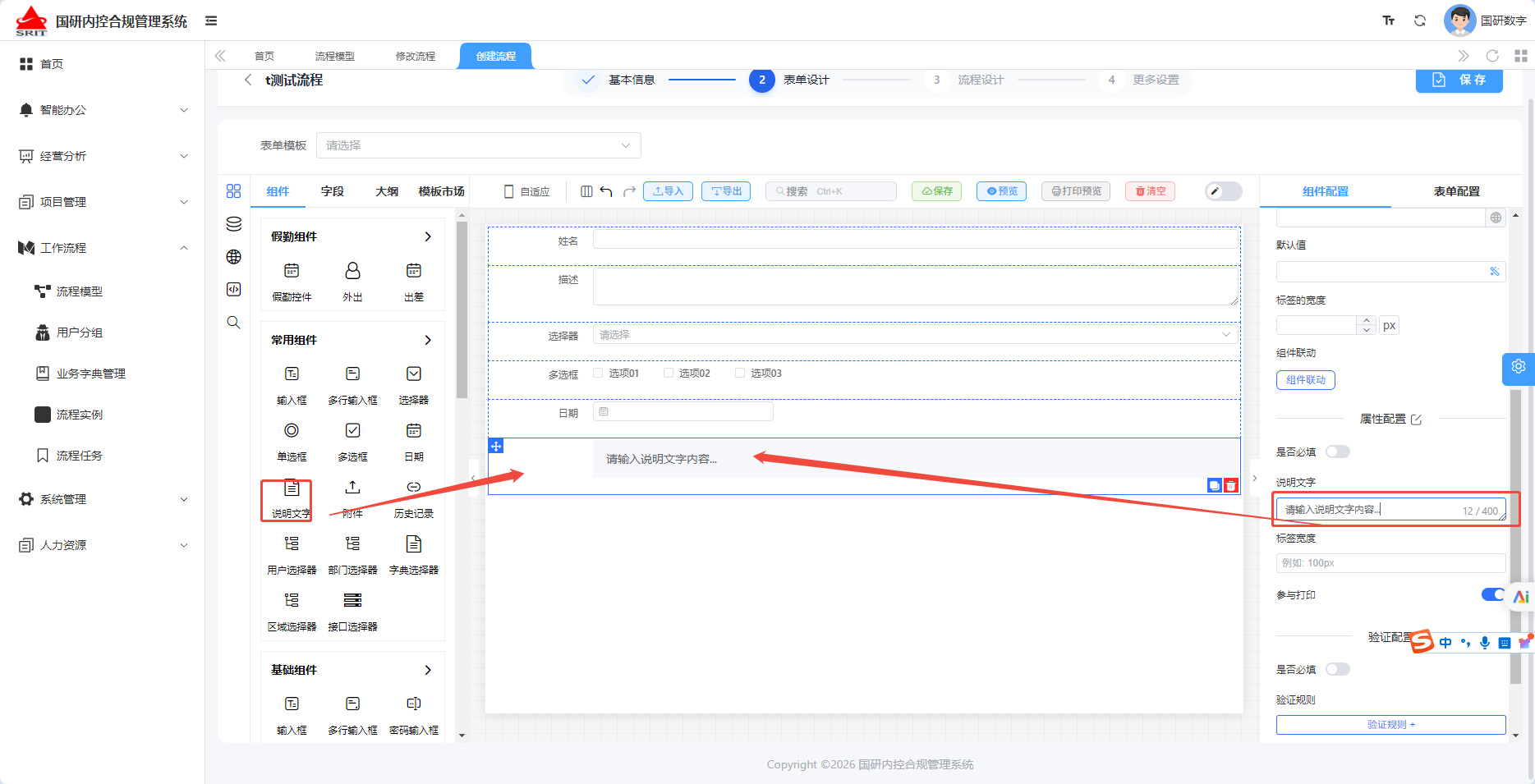The height and width of the screenshot is (784, 1535).
Task: Open the 修改流程 page tab
Action: pyautogui.click(x=416, y=56)
